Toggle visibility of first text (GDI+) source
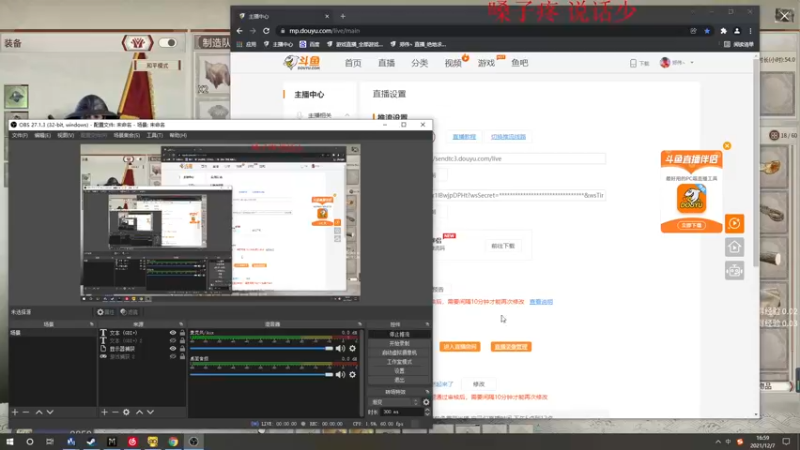The width and height of the screenshot is (800, 450). point(173,333)
